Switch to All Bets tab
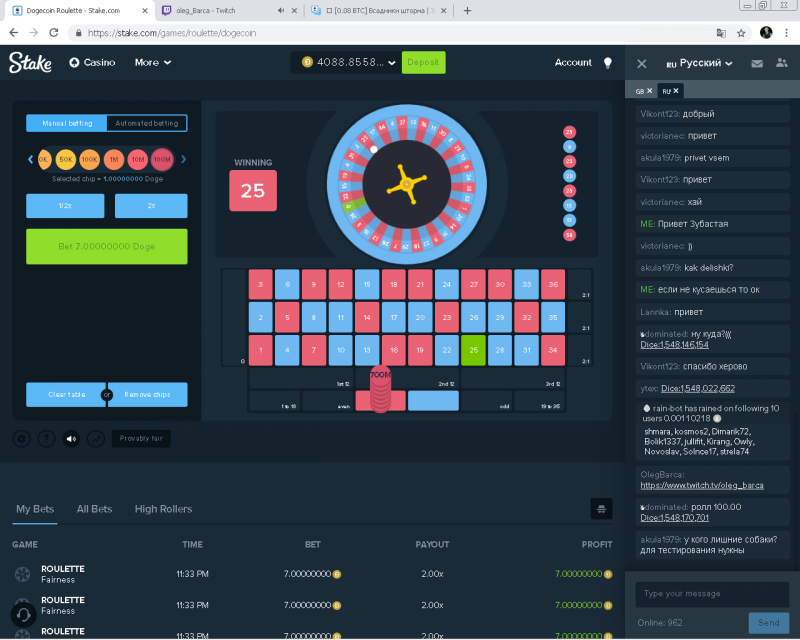The height and width of the screenshot is (640, 800). (94, 509)
